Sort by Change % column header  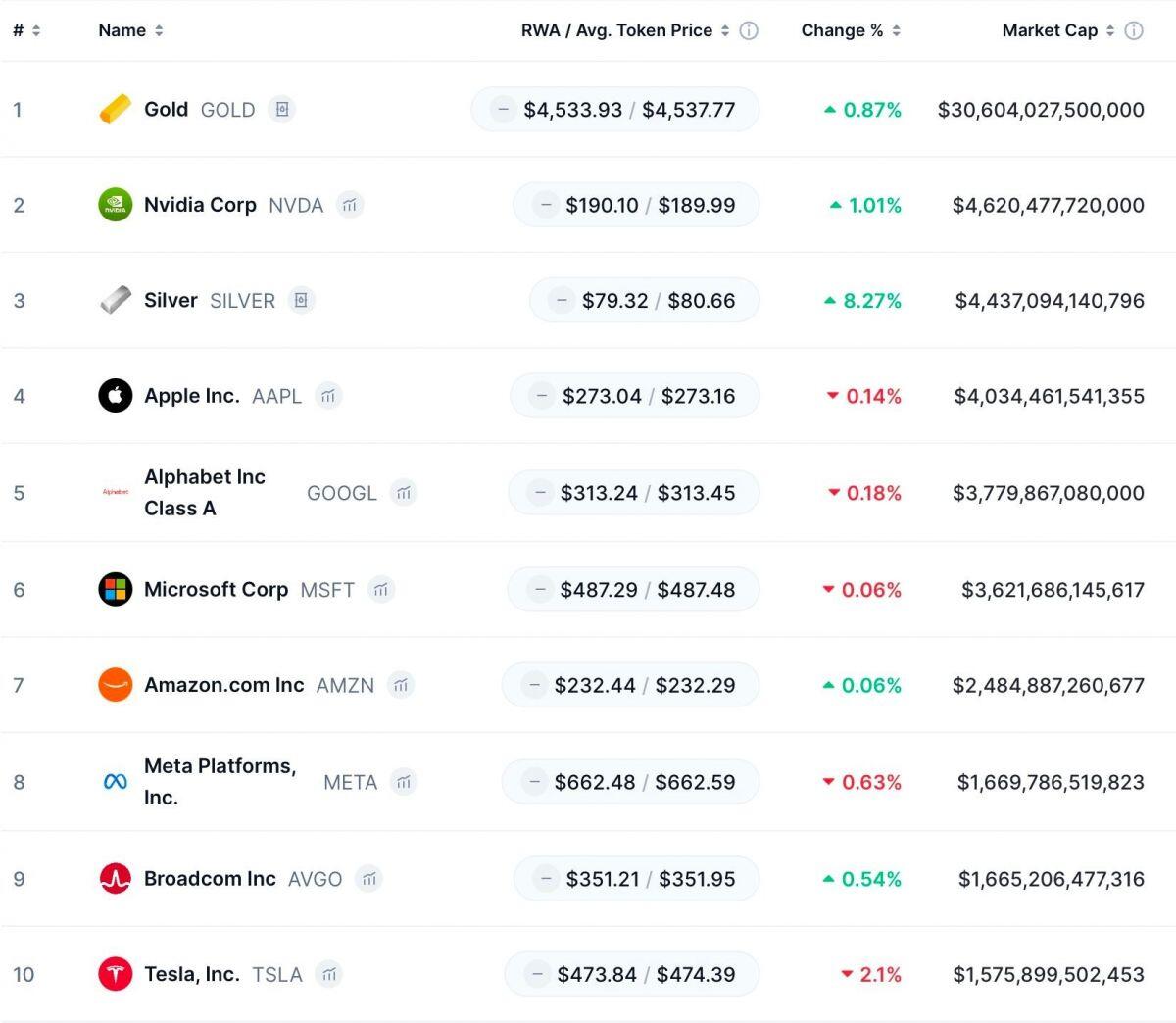[850, 30]
